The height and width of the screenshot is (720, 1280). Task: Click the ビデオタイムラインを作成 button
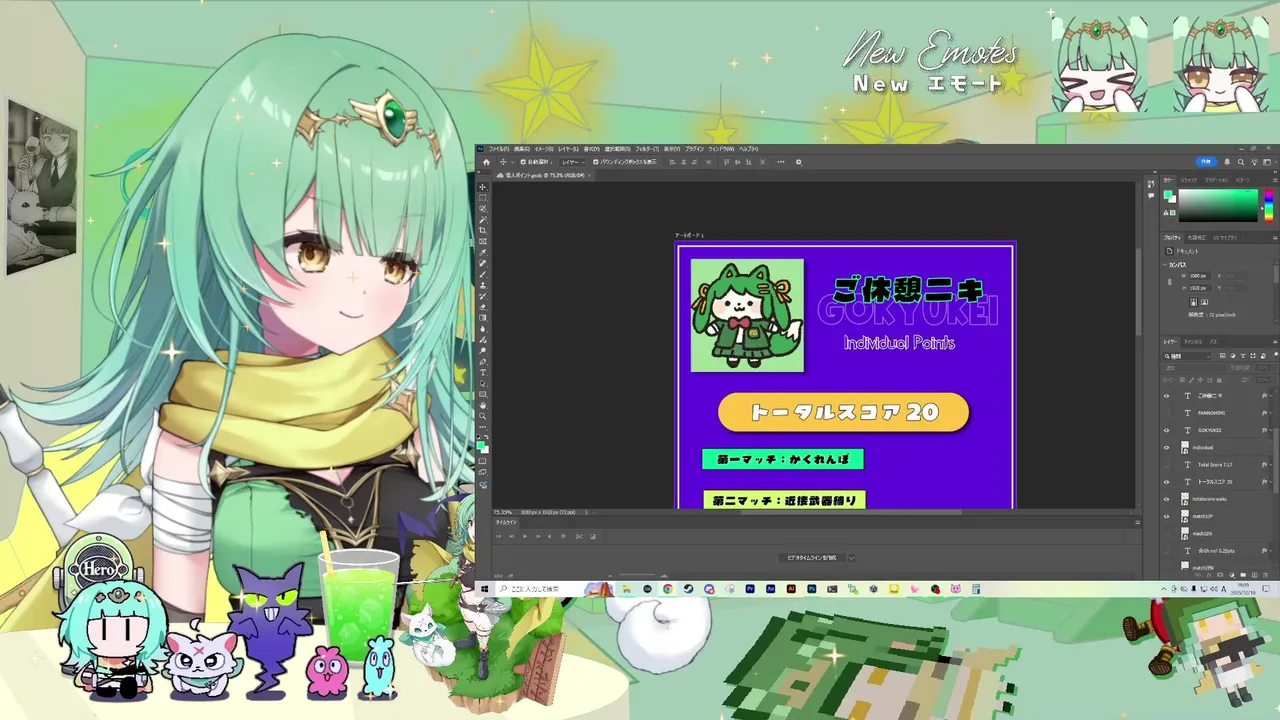pyautogui.click(x=812, y=558)
